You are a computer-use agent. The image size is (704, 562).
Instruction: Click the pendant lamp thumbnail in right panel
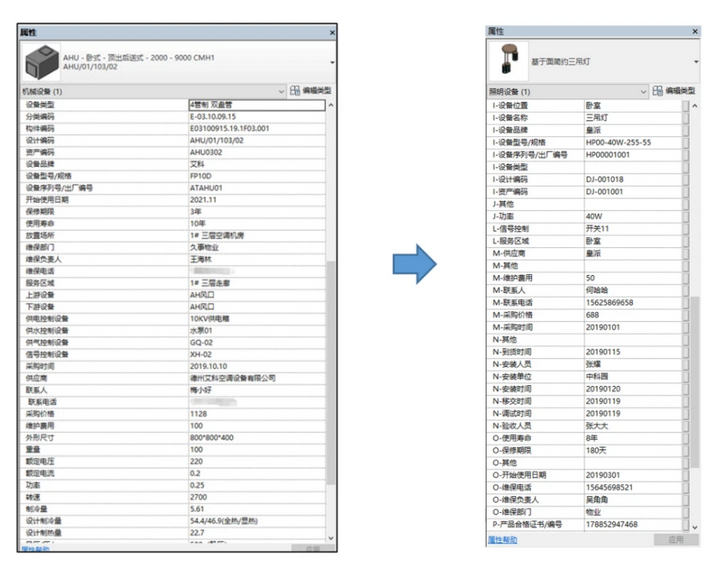[x=509, y=61]
